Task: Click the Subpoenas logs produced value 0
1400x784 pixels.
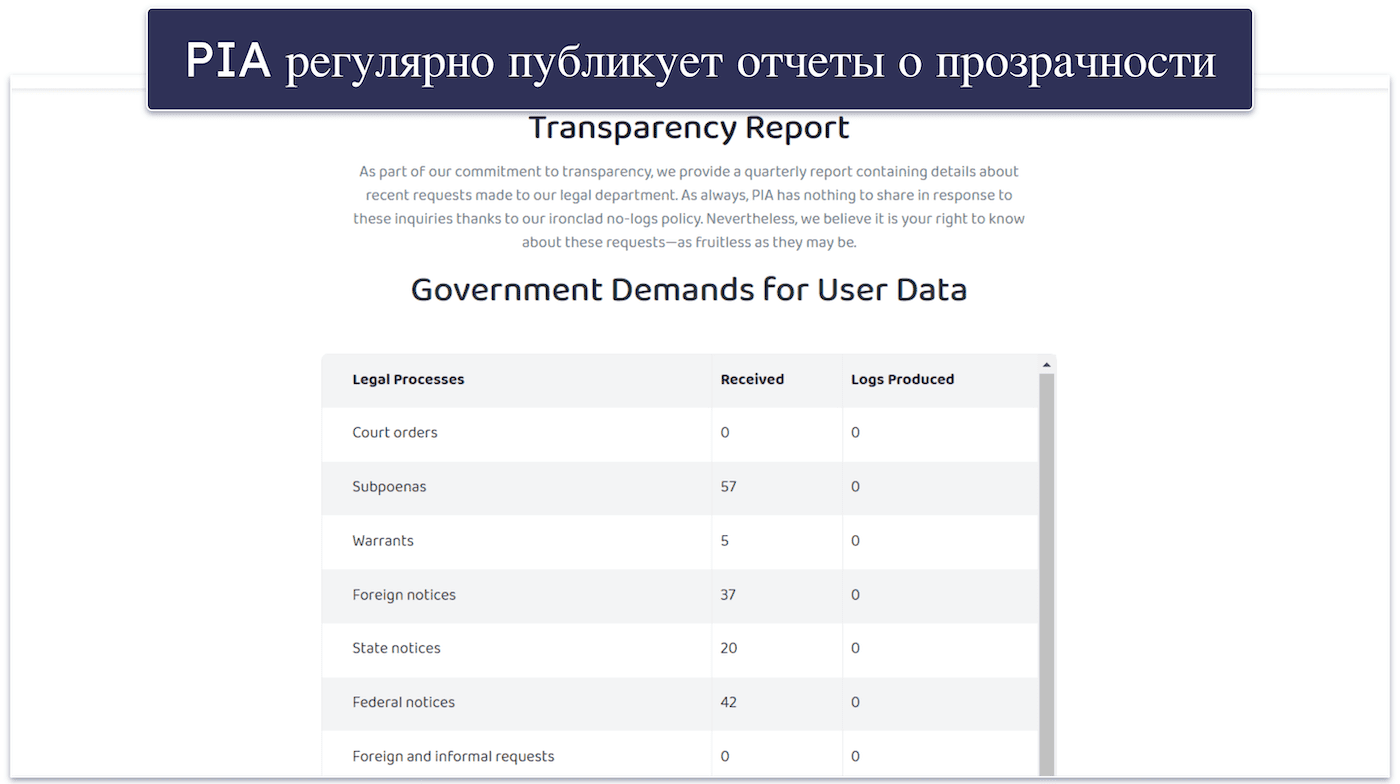Action: point(855,487)
